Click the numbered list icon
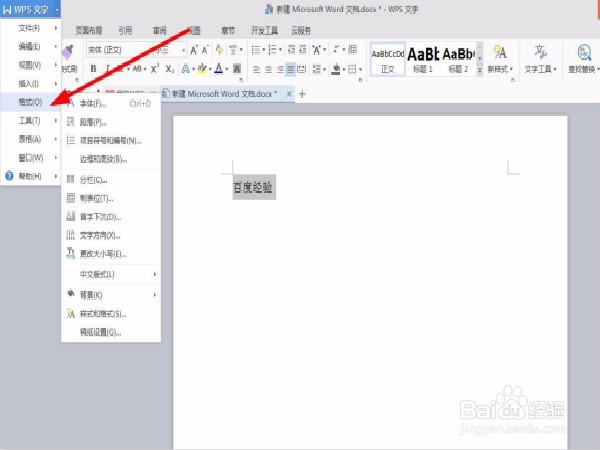 tap(272, 50)
